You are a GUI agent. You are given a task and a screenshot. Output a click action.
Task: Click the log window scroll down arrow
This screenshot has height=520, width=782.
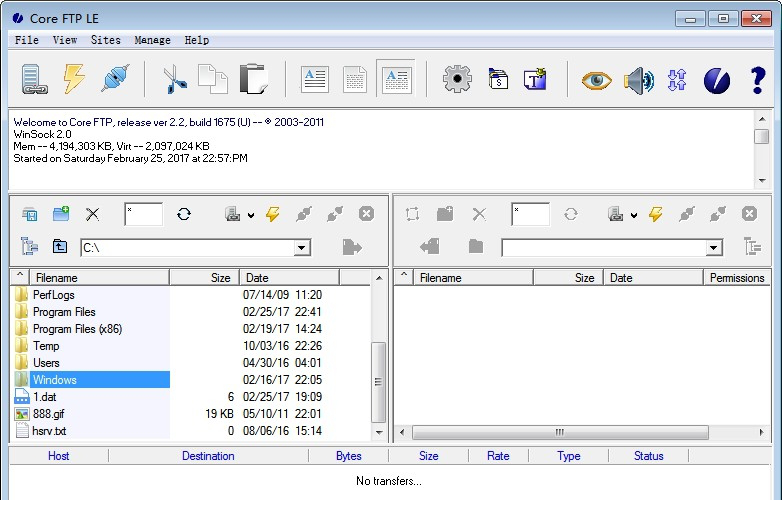click(x=762, y=180)
